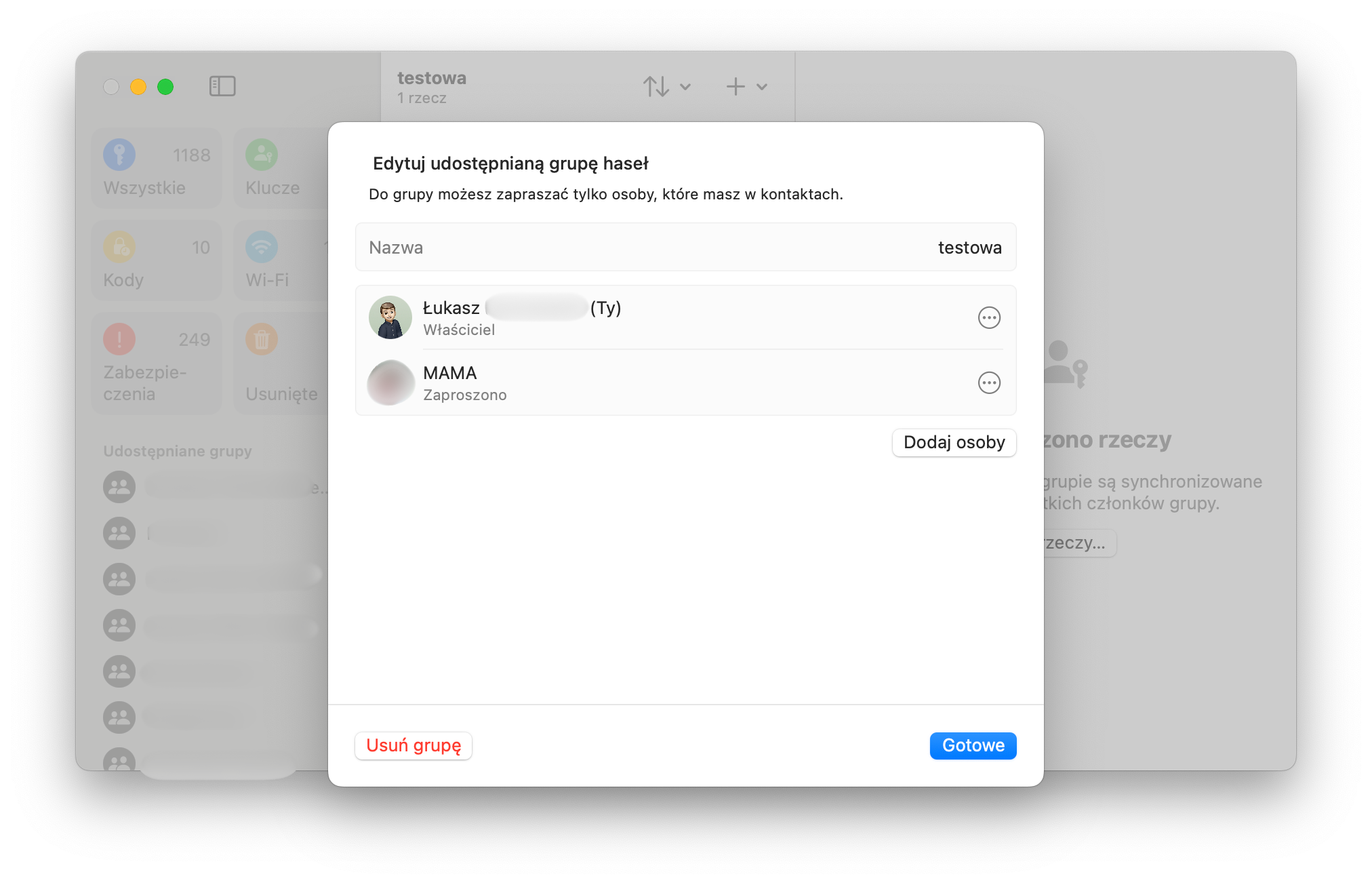Image resolution: width=1372 pixels, height=887 pixels.
Task: Toggle the sidebar with toolbar icon
Action: tap(222, 86)
